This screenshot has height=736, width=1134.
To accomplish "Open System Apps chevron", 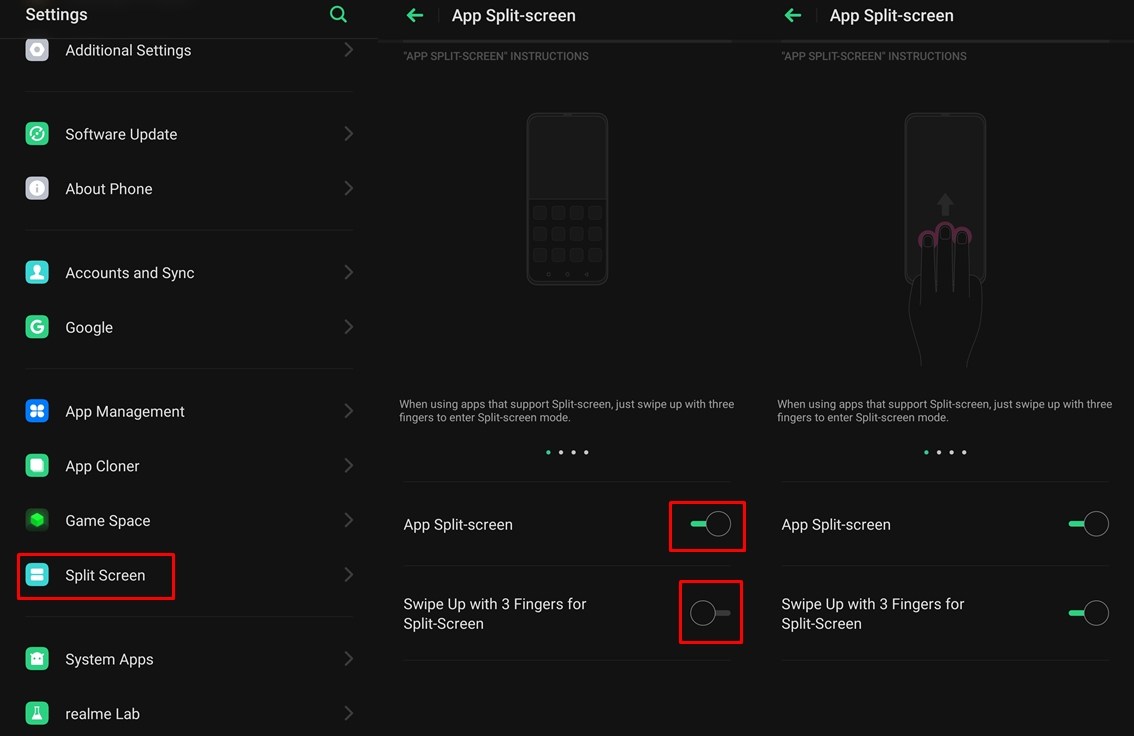I will click(x=349, y=659).
